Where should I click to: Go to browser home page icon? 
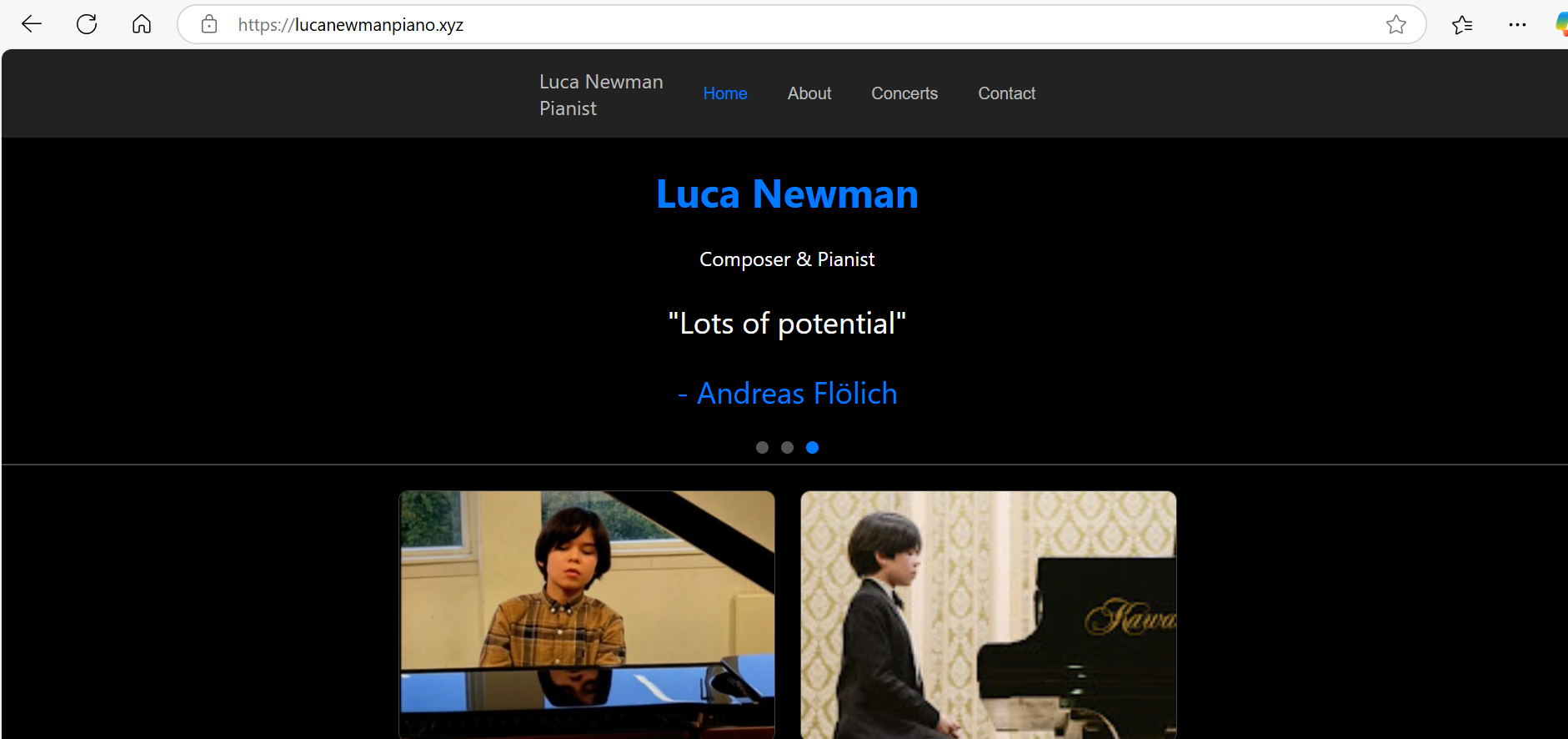(142, 24)
